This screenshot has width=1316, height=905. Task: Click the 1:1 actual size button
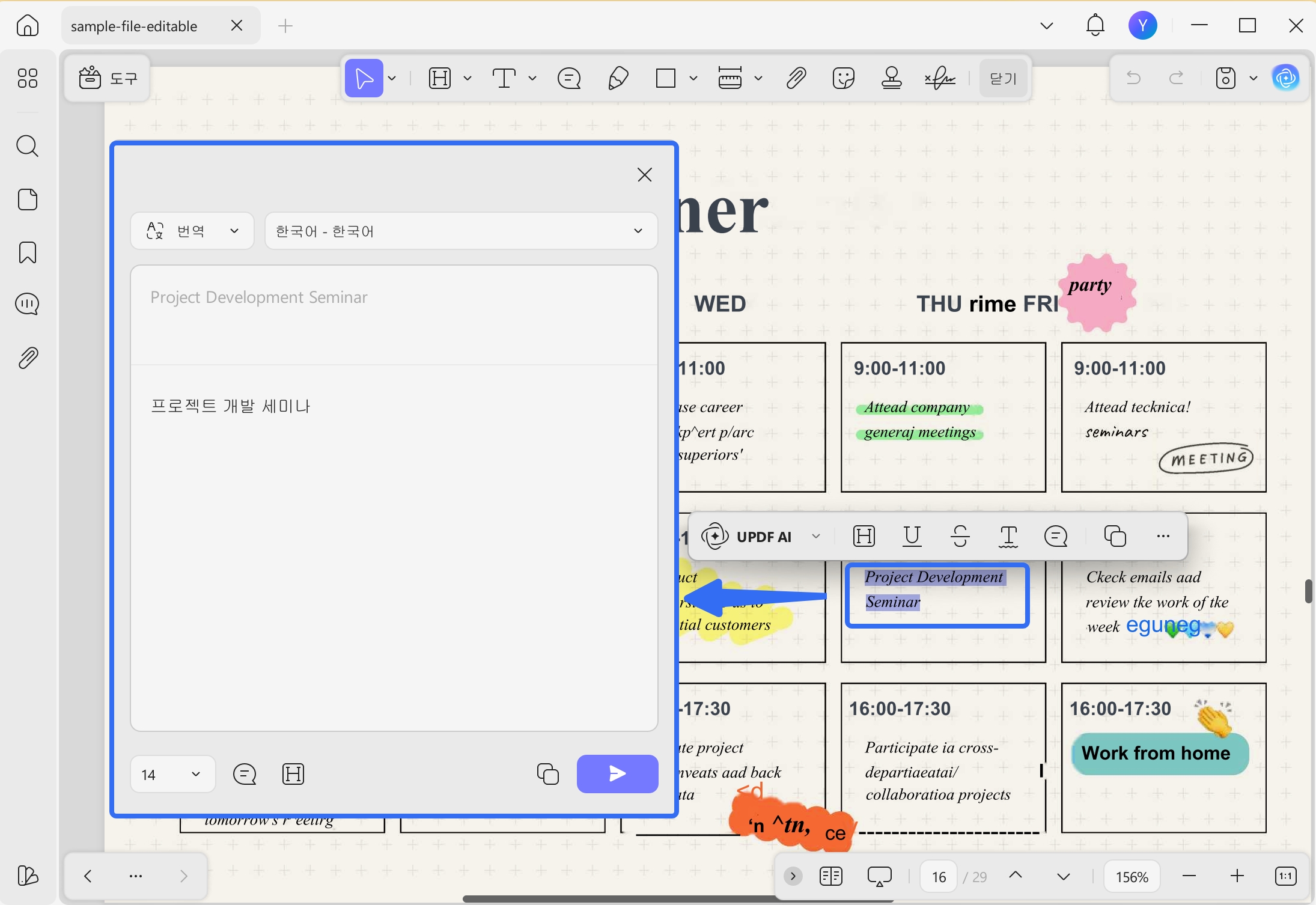(x=1285, y=877)
